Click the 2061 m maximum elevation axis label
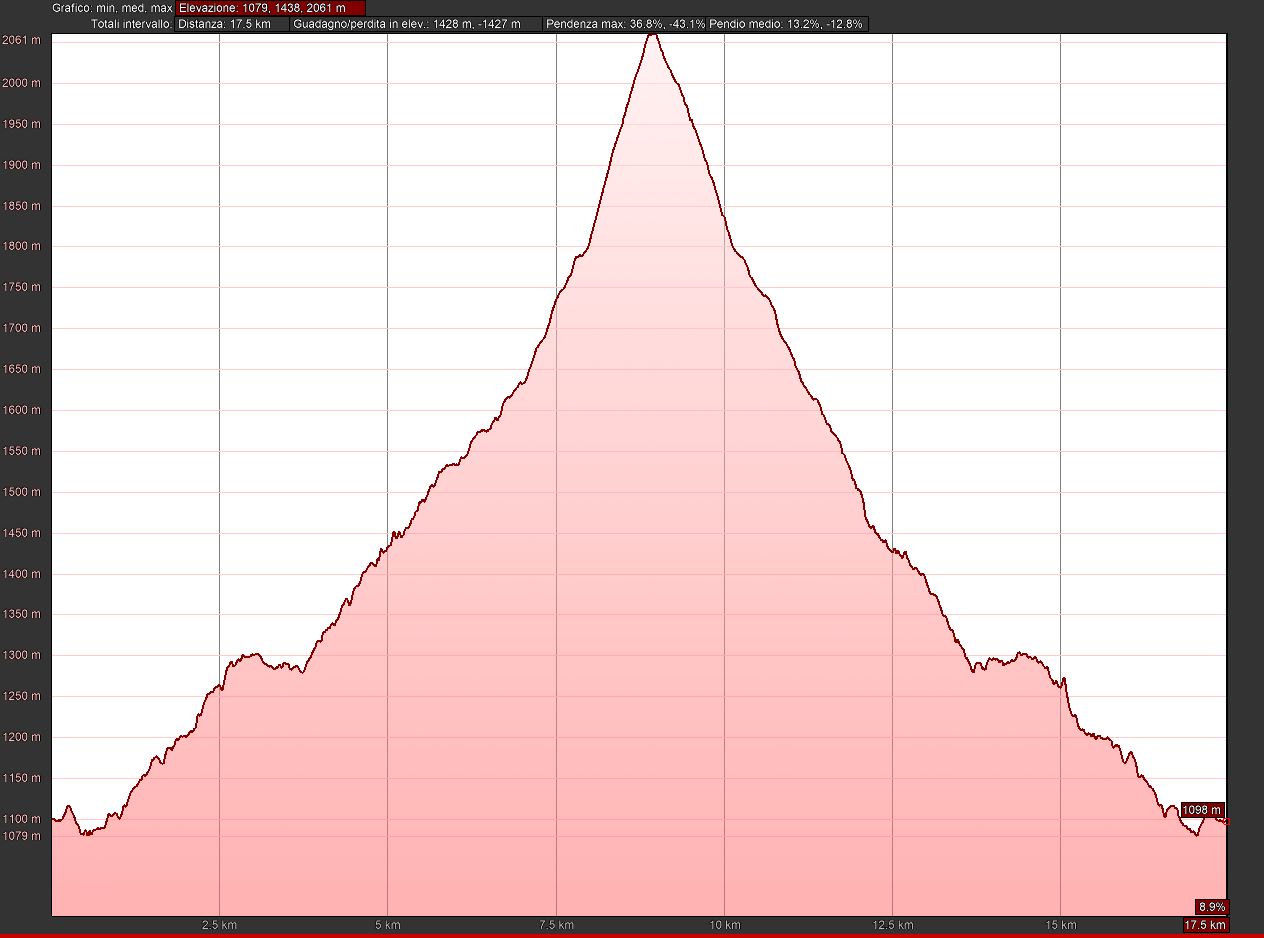The width and height of the screenshot is (1264, 938). tap(22, 40)
